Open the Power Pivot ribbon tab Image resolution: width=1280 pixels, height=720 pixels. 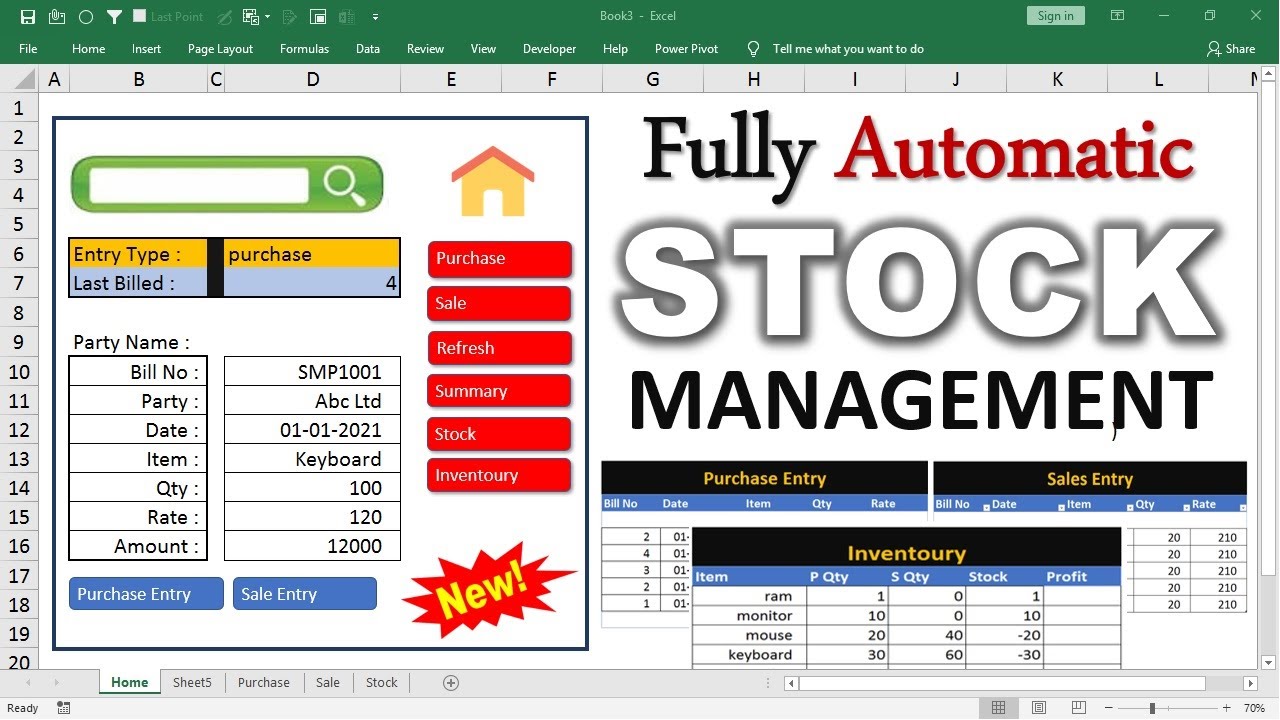point(686,48)
